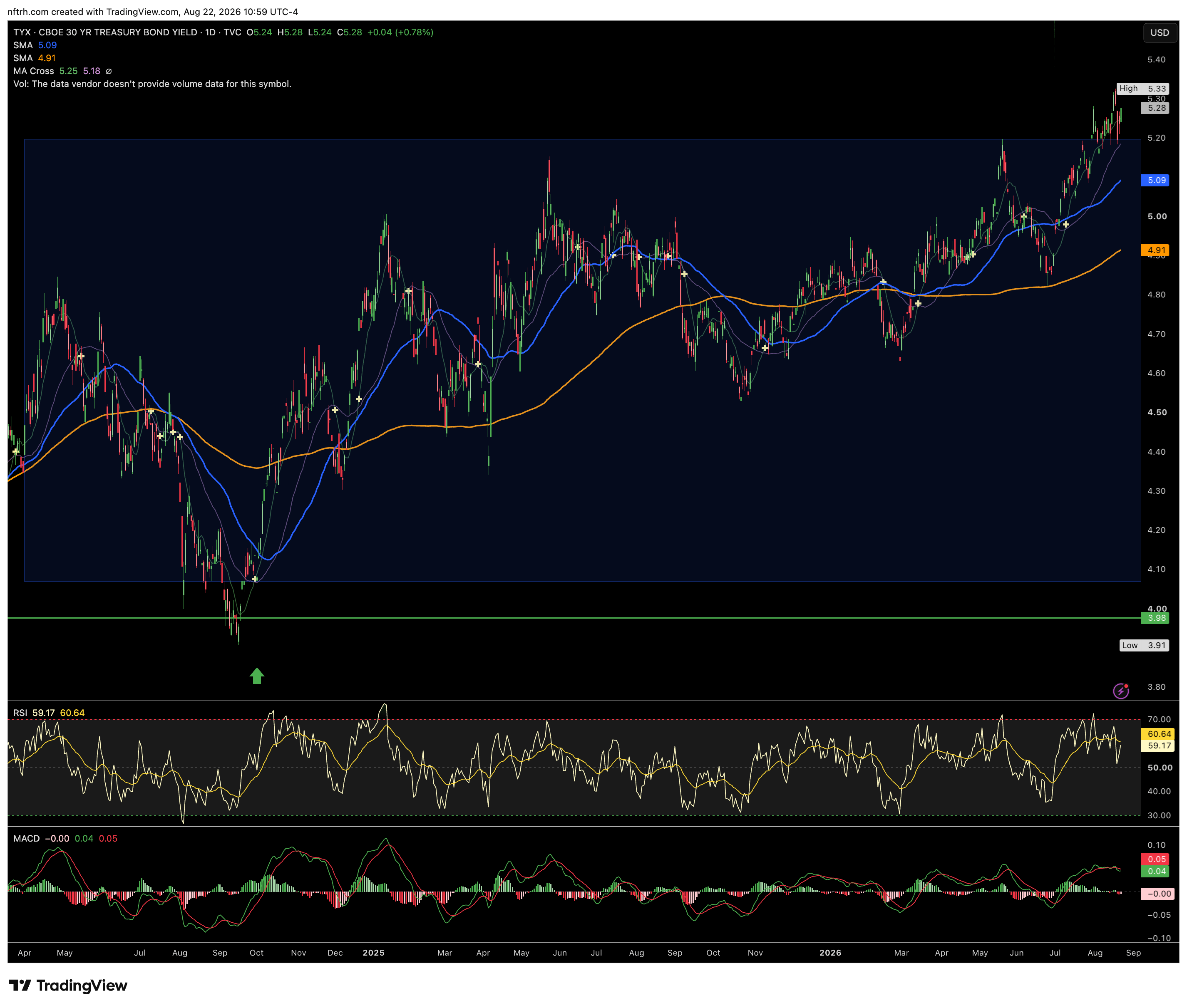Click the pale 59.17 RSI axis label
Screen dimensions: 1187x1008
coord(1158,746)
